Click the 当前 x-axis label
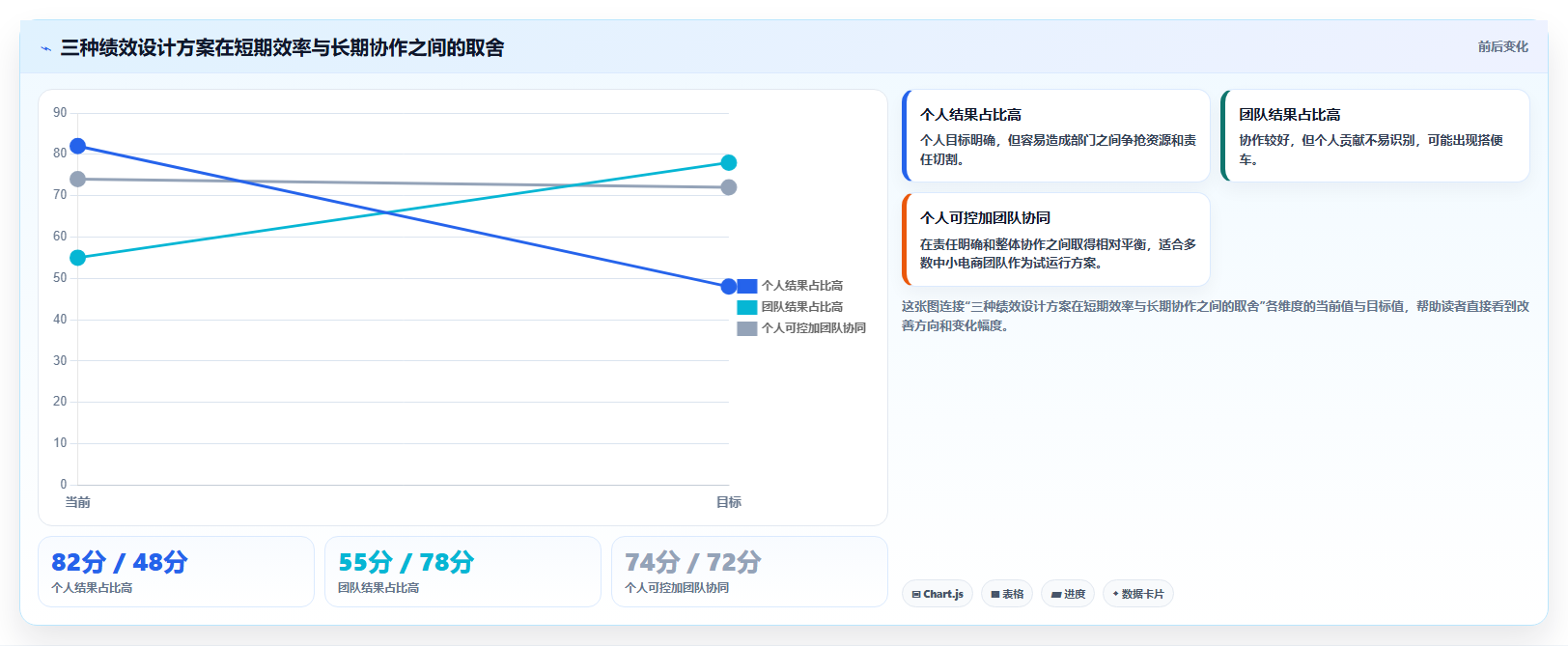Image resolution: width=1568 pixels, height=646 pixels. (78, 502)
